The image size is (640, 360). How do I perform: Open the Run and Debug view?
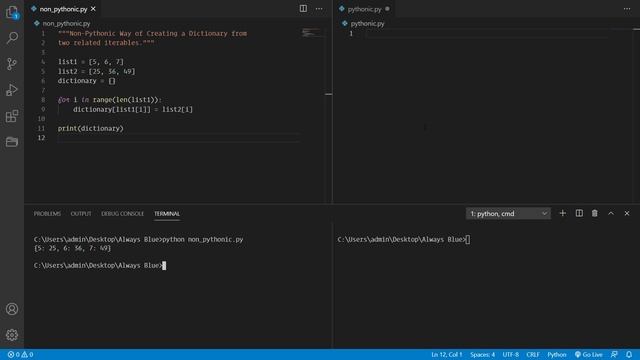12,90
